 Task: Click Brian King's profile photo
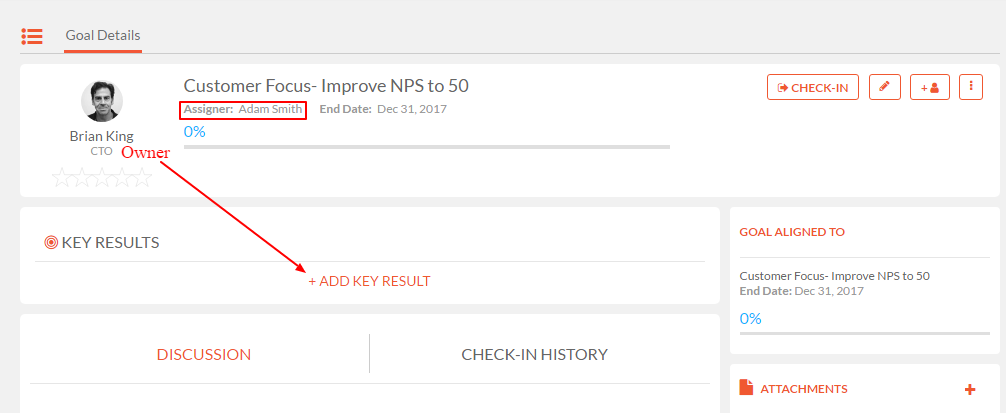[x=102, y=101]
